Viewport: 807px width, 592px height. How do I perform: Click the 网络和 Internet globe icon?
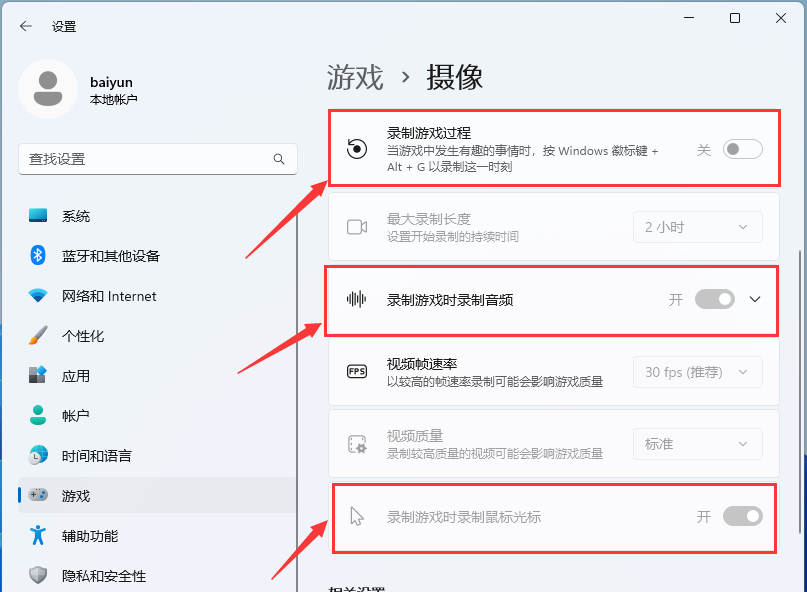tap(38, 296)
